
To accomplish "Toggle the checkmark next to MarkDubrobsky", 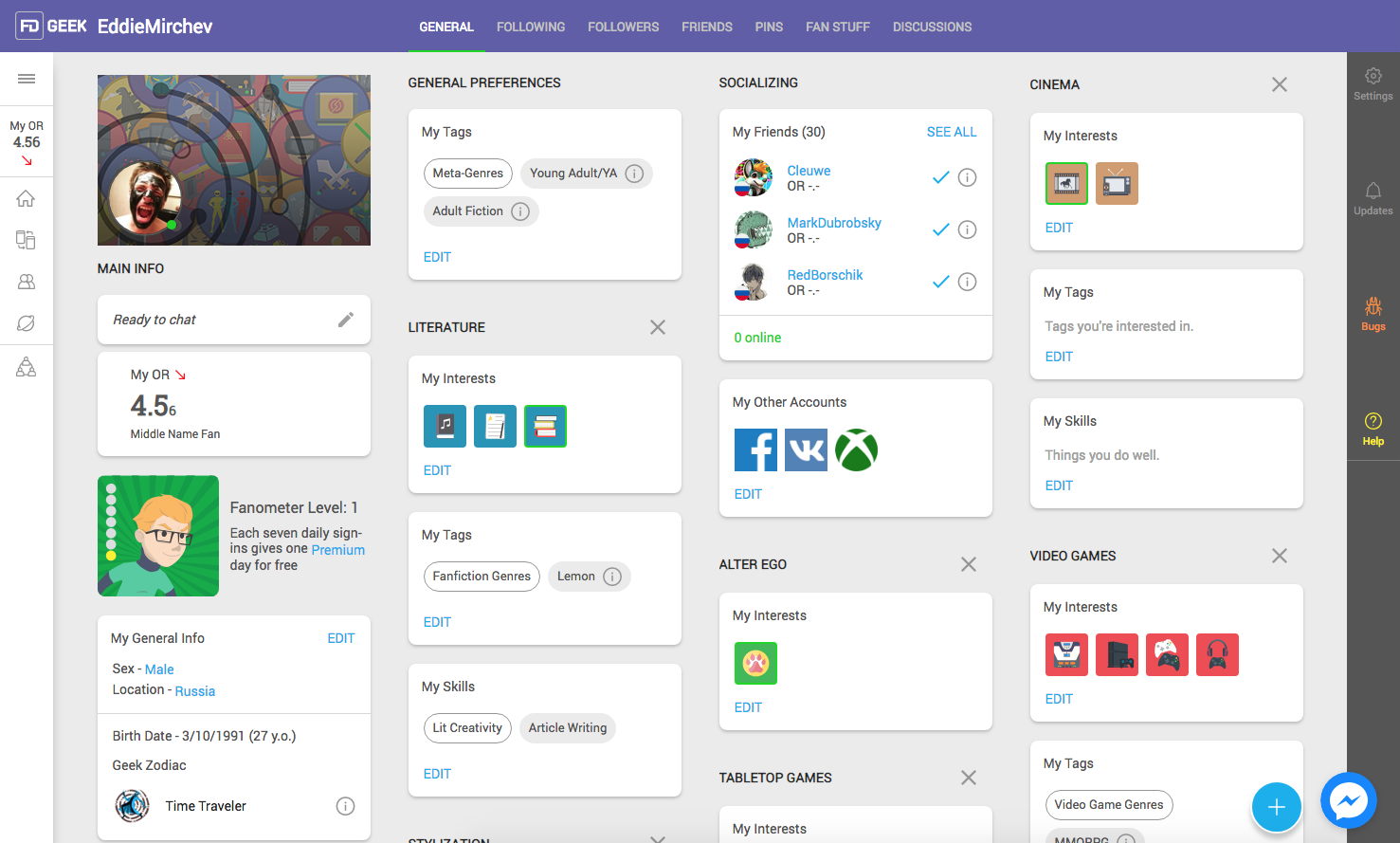I will pos(940,229).
